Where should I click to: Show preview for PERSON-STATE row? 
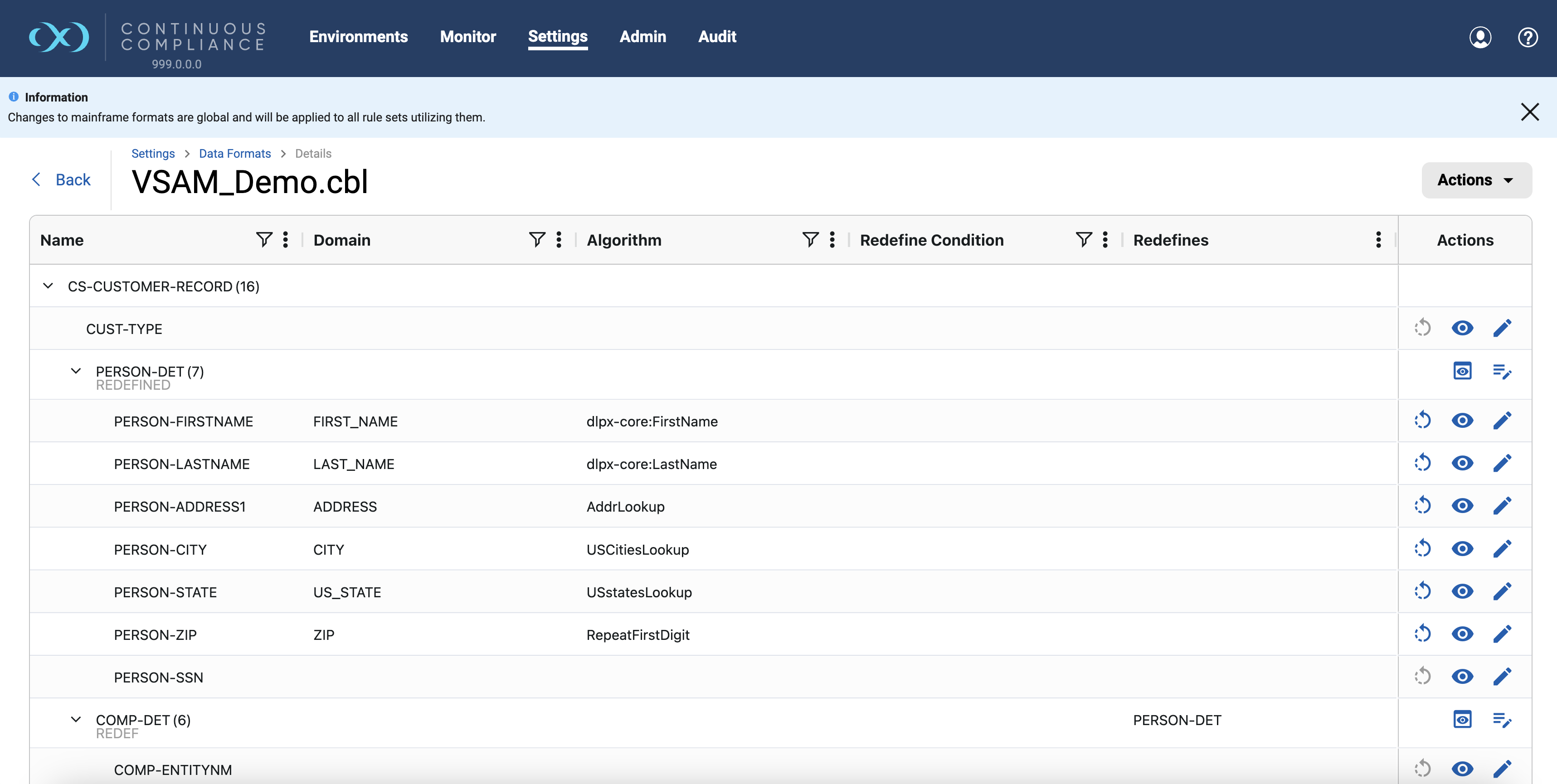(1463, 590)
